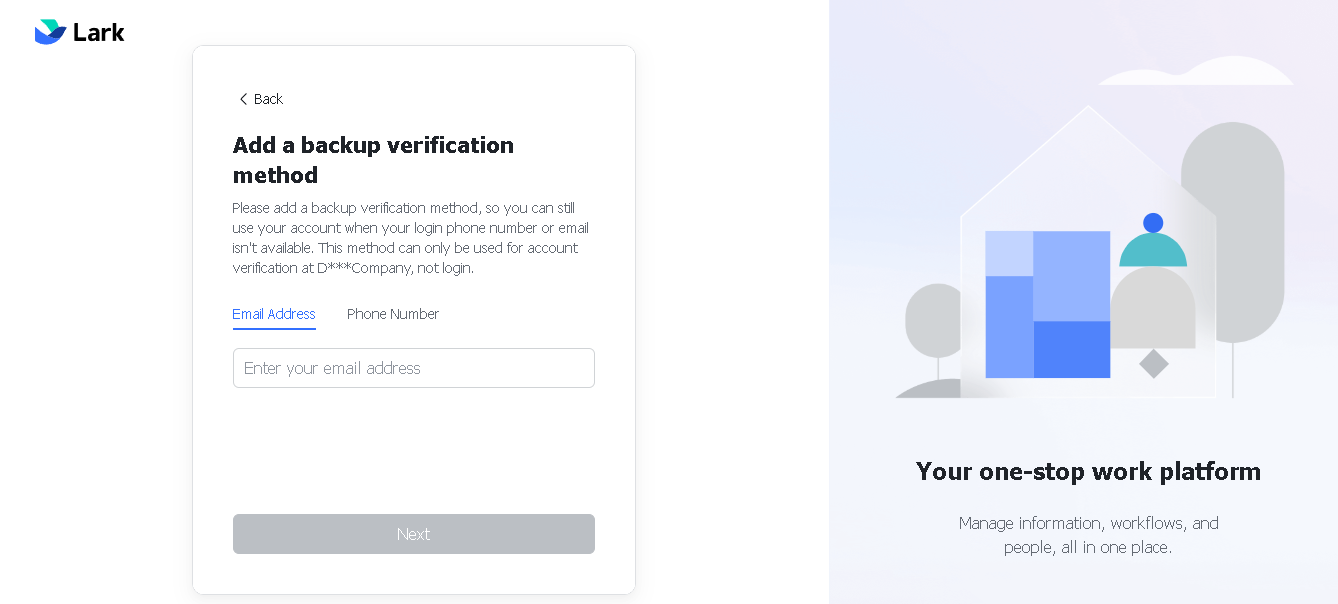
Task: Click the Back chevron arrow
Action: point(243,99)
